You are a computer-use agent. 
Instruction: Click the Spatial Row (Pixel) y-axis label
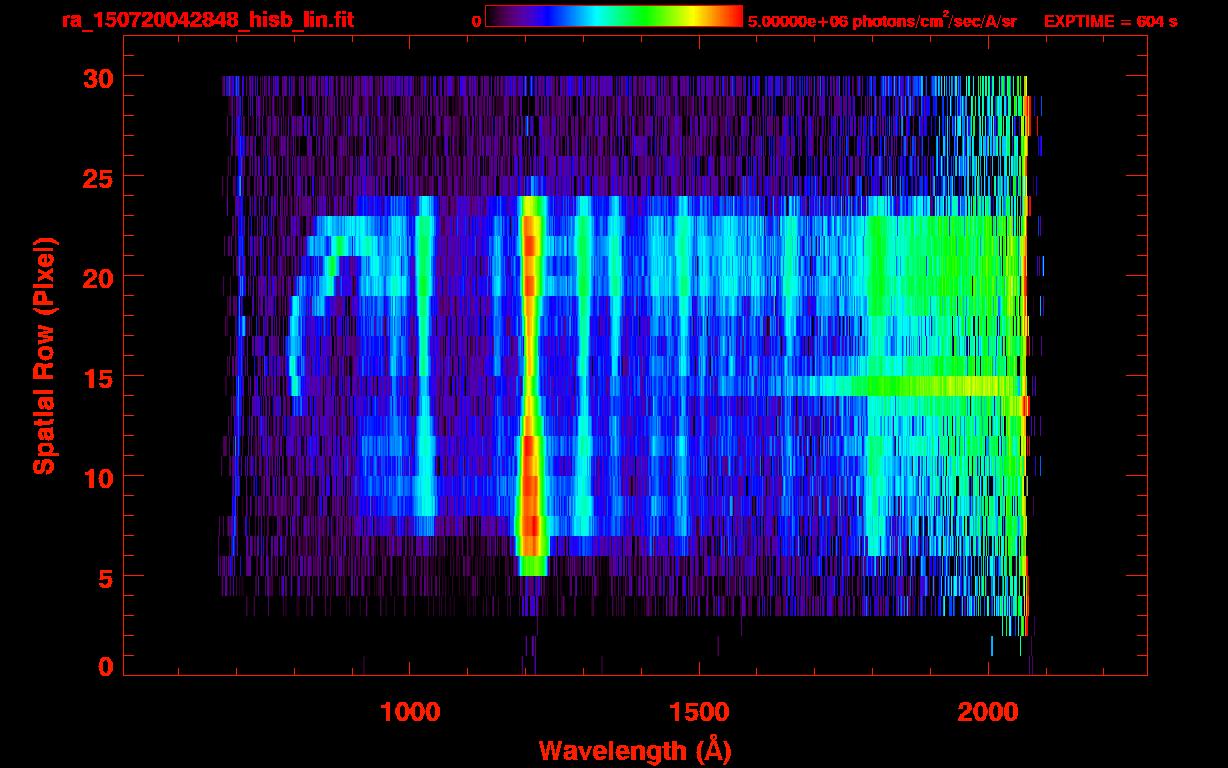pos(43,355)
